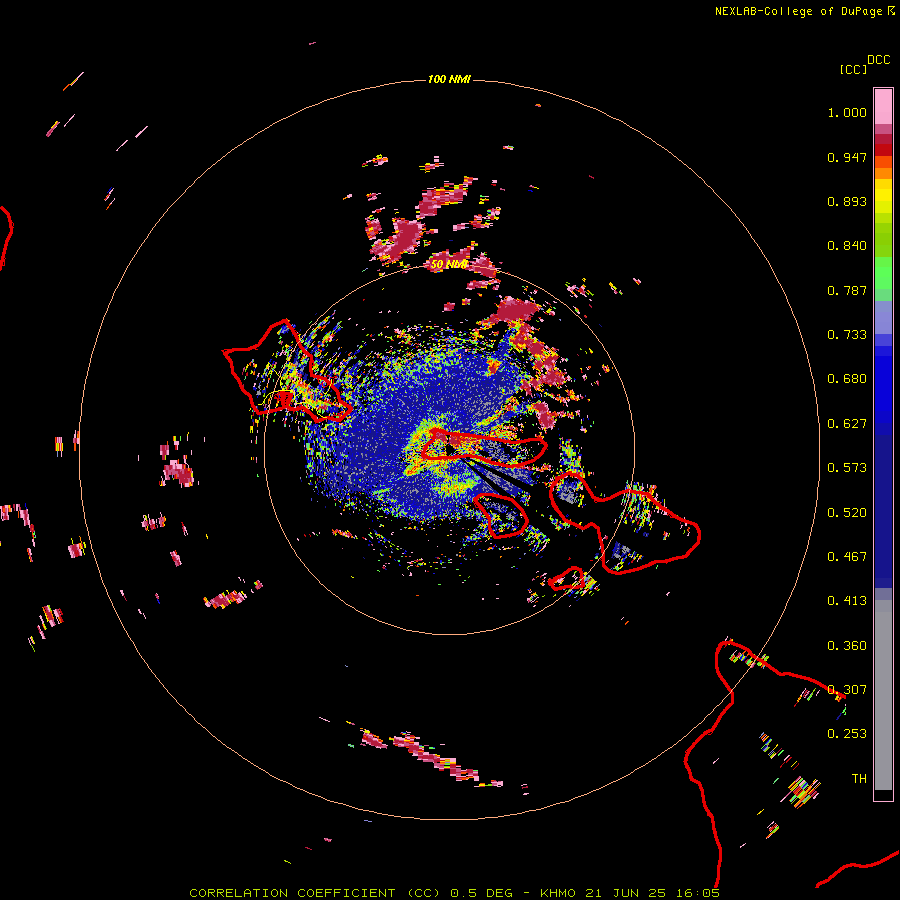Click the 0.360 scale label

[x=847, y=646]
